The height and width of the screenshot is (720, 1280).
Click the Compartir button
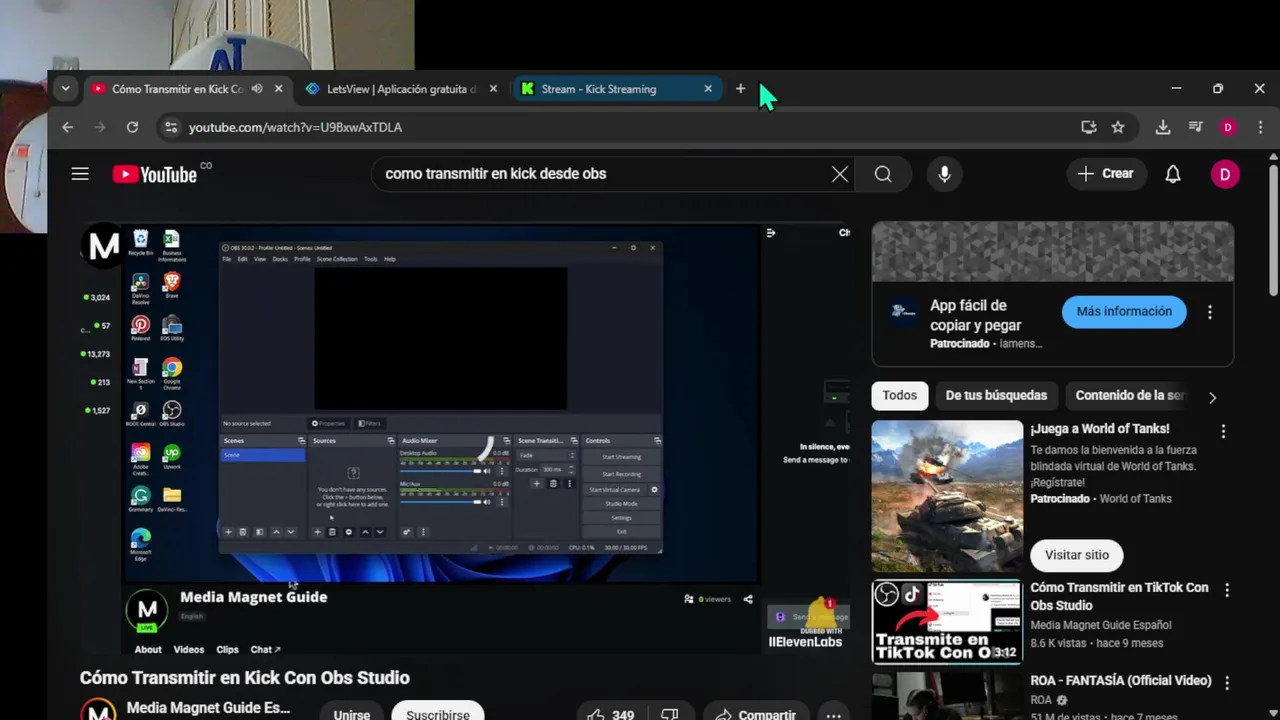756,714
